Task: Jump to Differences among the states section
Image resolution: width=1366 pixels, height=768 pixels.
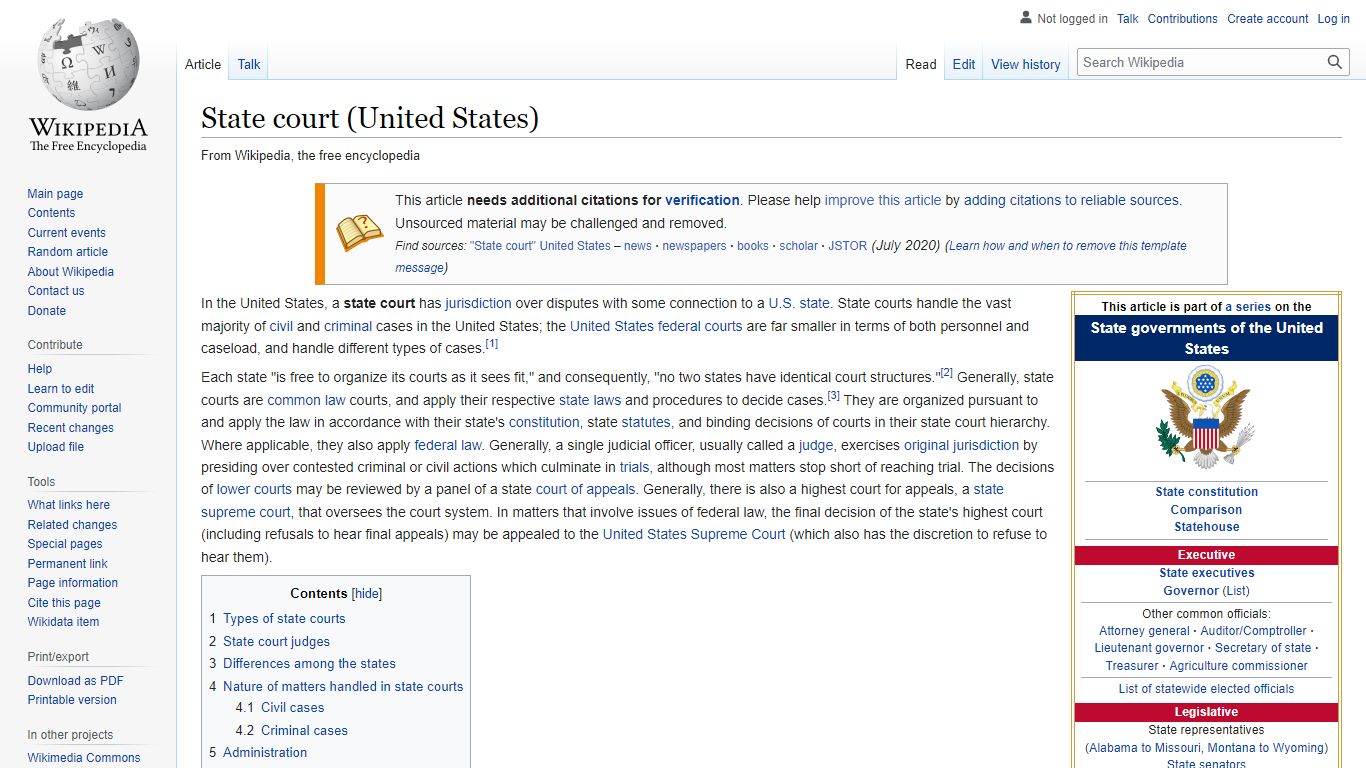Action: [x=309, y=664]
